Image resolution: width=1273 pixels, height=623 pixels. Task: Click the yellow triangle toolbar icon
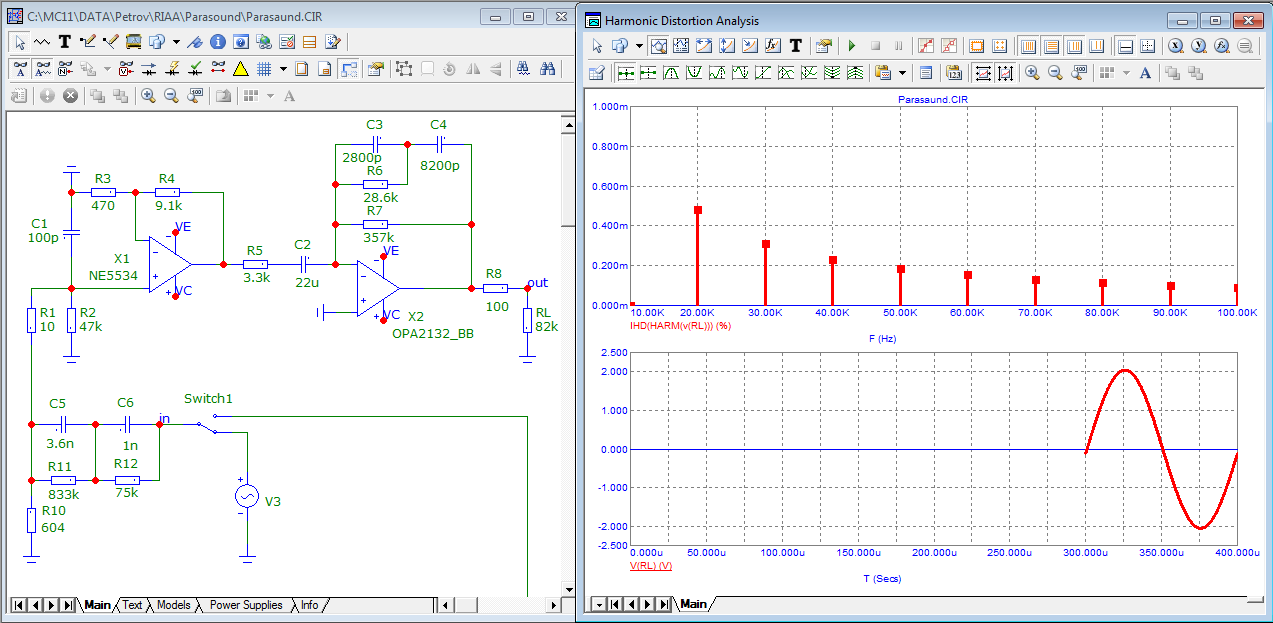pos(240,69)
